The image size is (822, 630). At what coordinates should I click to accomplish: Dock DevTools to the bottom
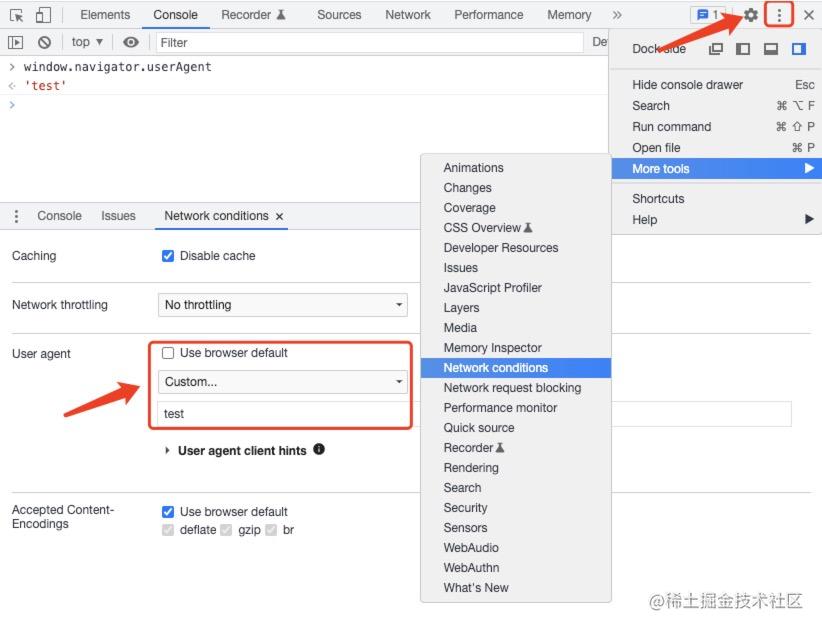pyautogui.click(x=768, y=48)
